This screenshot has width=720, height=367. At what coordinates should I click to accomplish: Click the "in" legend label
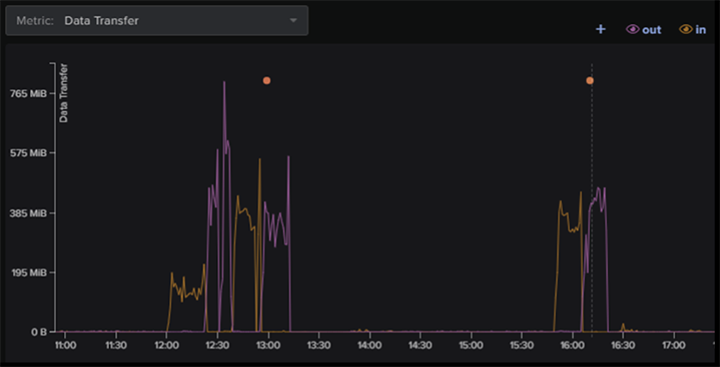pos(701,30)
